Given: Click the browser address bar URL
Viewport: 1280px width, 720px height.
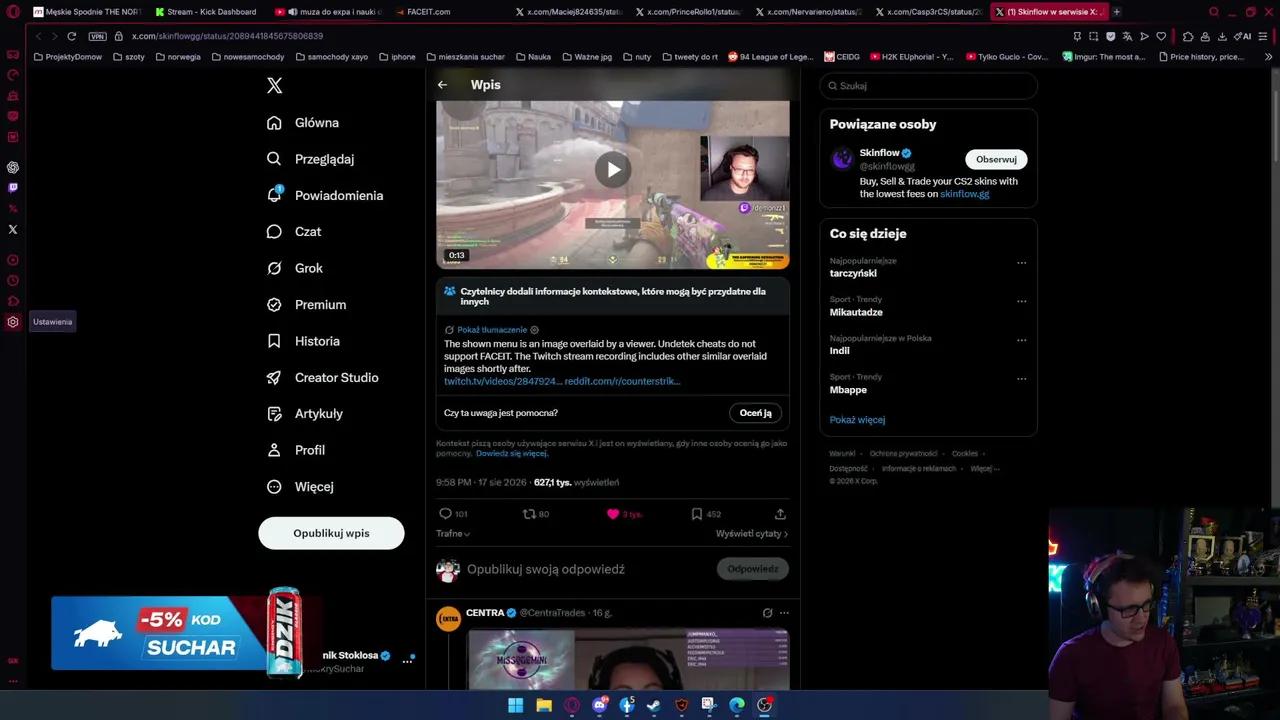Looking at the screenshot, I should coord(227,36).
